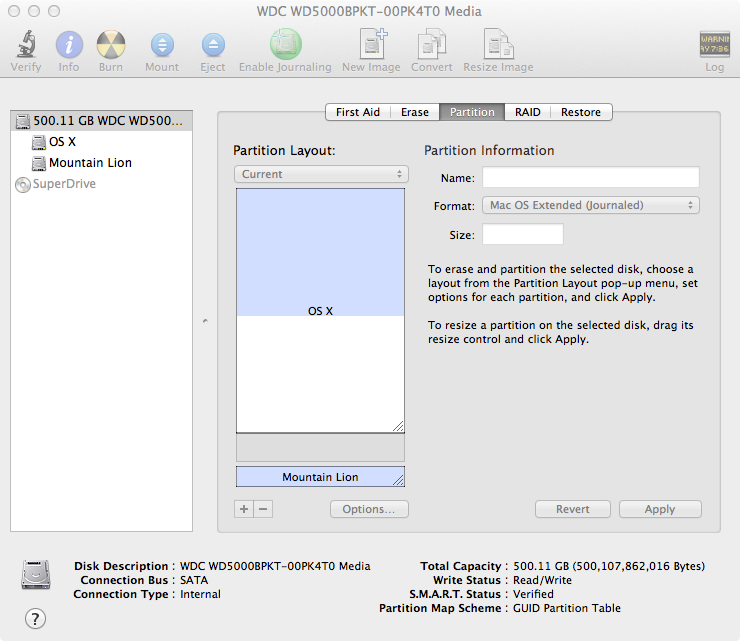Open the RAID tab
Image resolution: width=740 pixels, height=641 pixels.
(x=528, y=112)
